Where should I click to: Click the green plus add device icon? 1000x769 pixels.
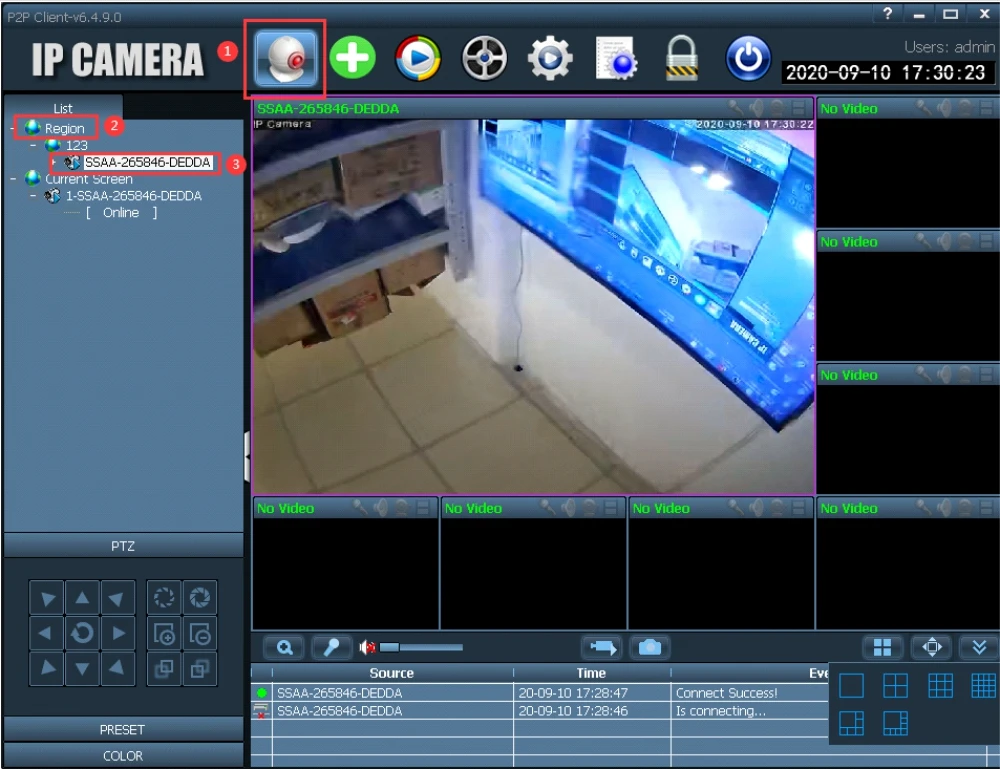pos(352,59)
